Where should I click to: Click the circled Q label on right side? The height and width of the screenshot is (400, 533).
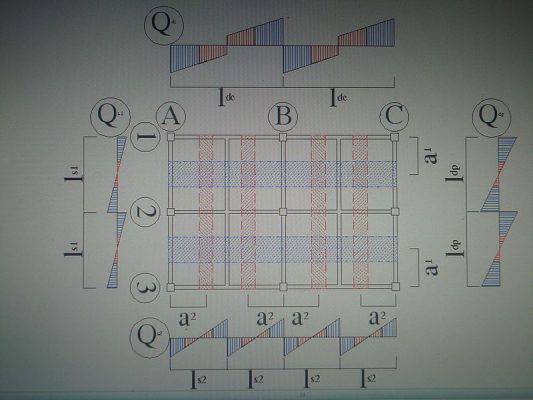click(492, 118)
